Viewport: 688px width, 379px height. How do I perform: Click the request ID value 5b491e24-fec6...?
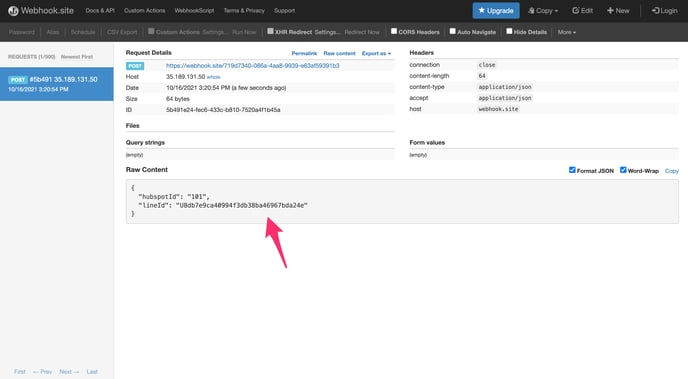point(223,110)
